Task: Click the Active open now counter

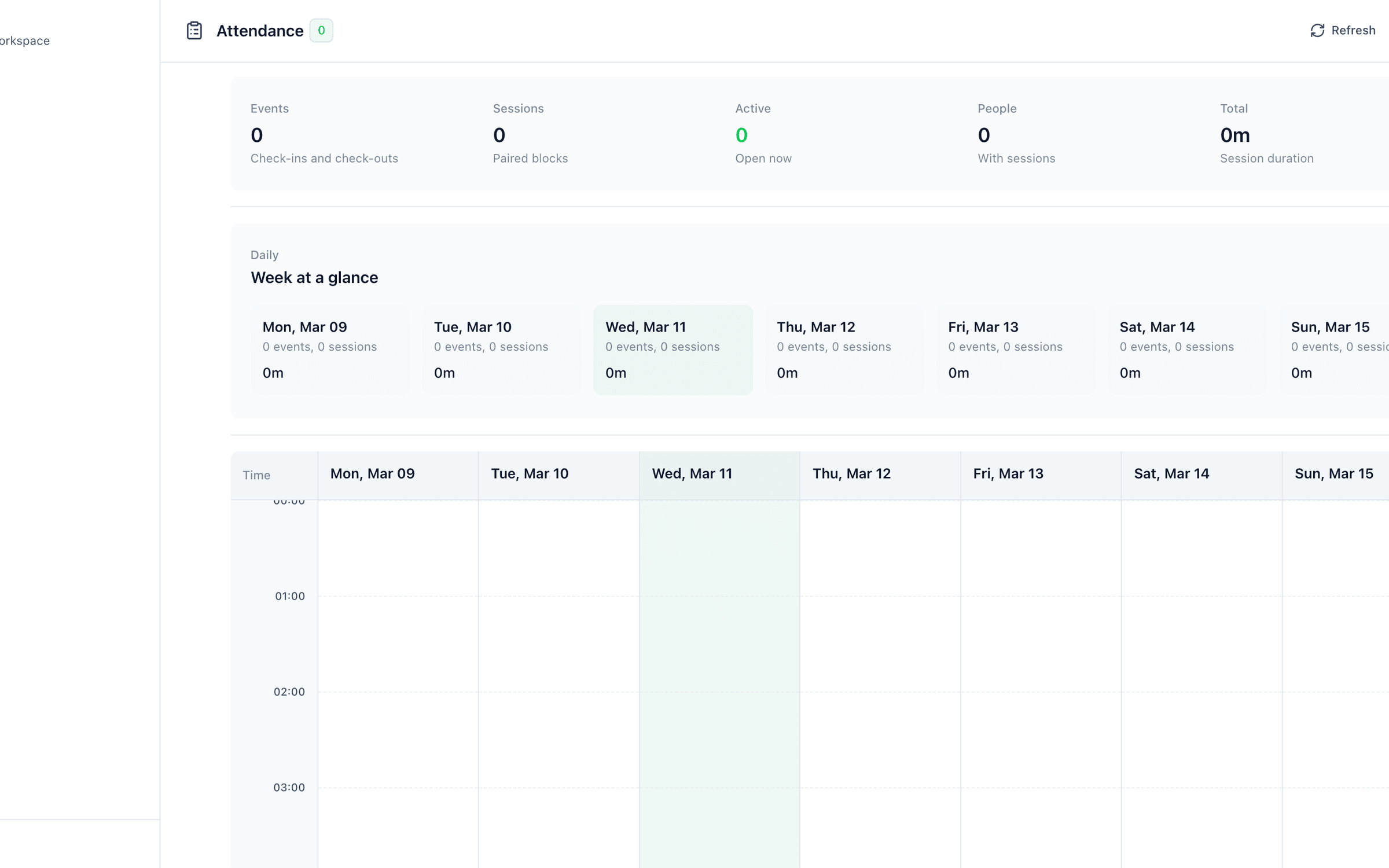Action: pyautogui.click(x=763, y=133)
